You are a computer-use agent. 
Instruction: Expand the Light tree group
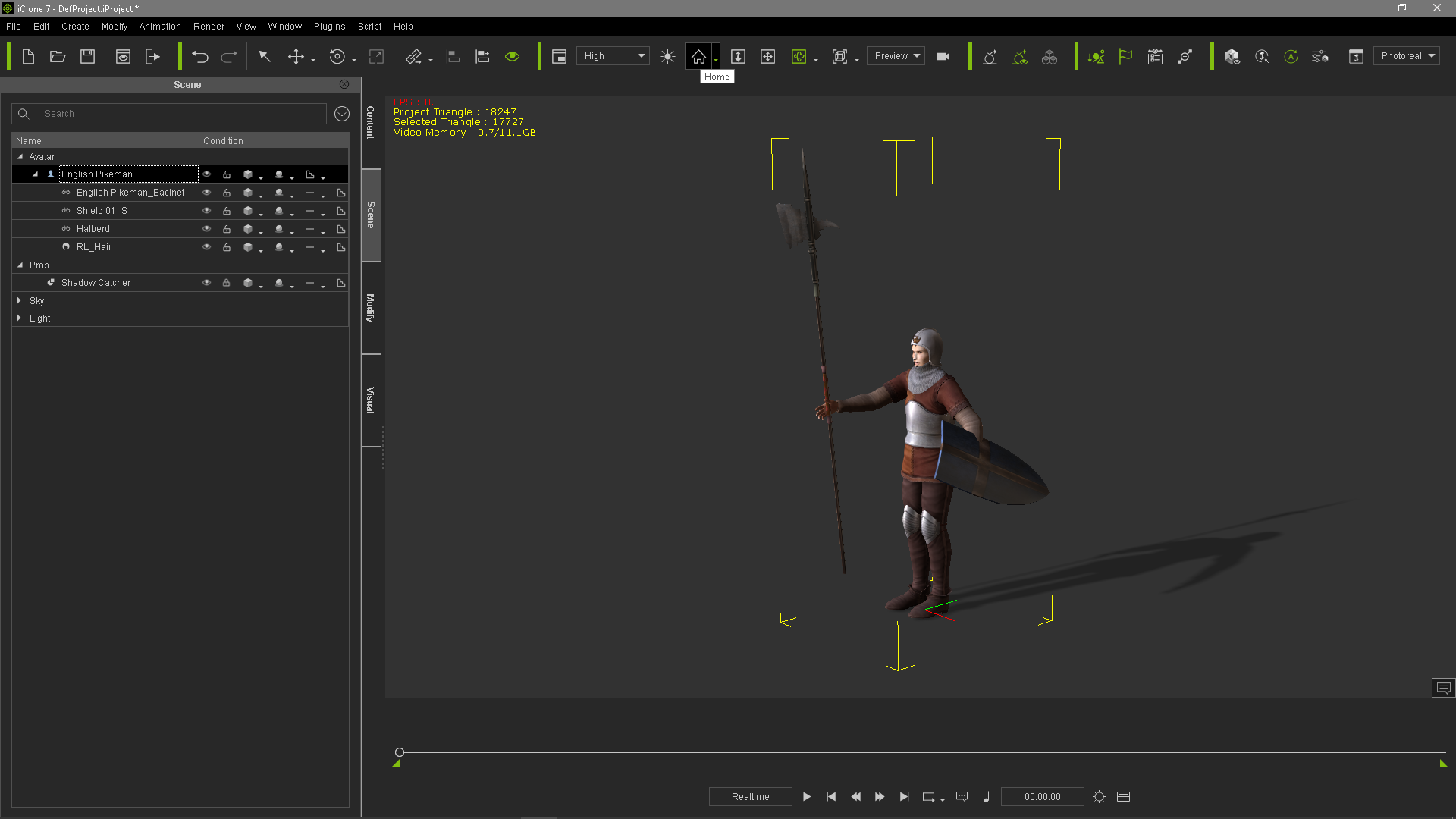(x=19, y=318)
